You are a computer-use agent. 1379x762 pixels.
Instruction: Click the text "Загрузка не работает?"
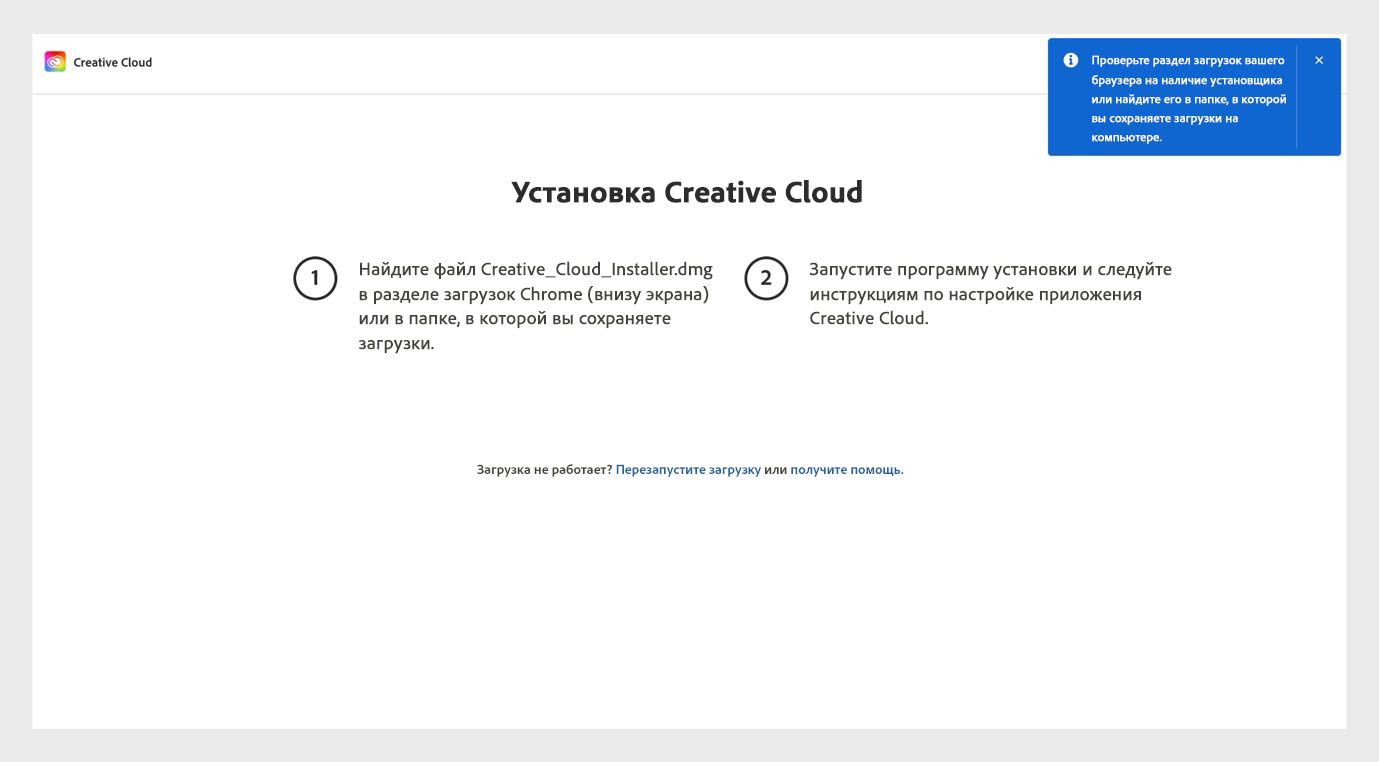coord(544,470)
